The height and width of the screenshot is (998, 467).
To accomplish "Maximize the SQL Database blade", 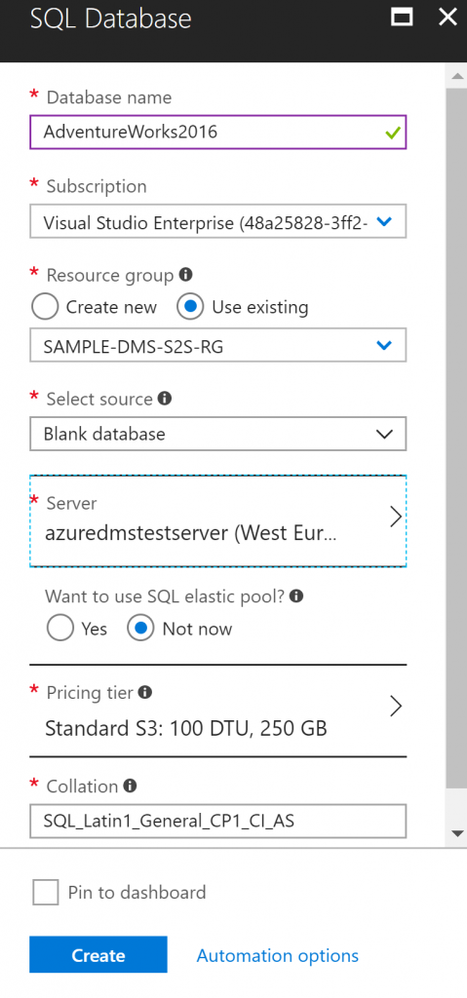I will (x=401, y=17).
